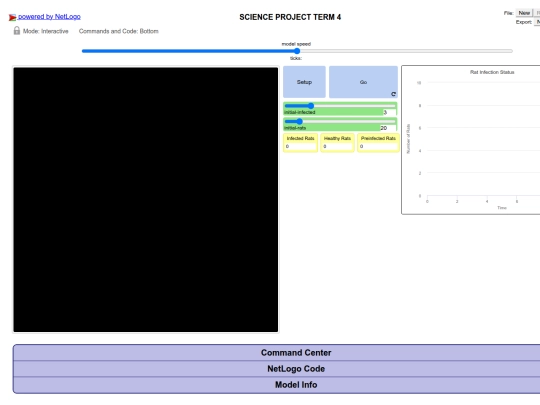This screenshot has width=540, height=405.
Task: Adjust the initial-rats slider
Action: [340, 121]
